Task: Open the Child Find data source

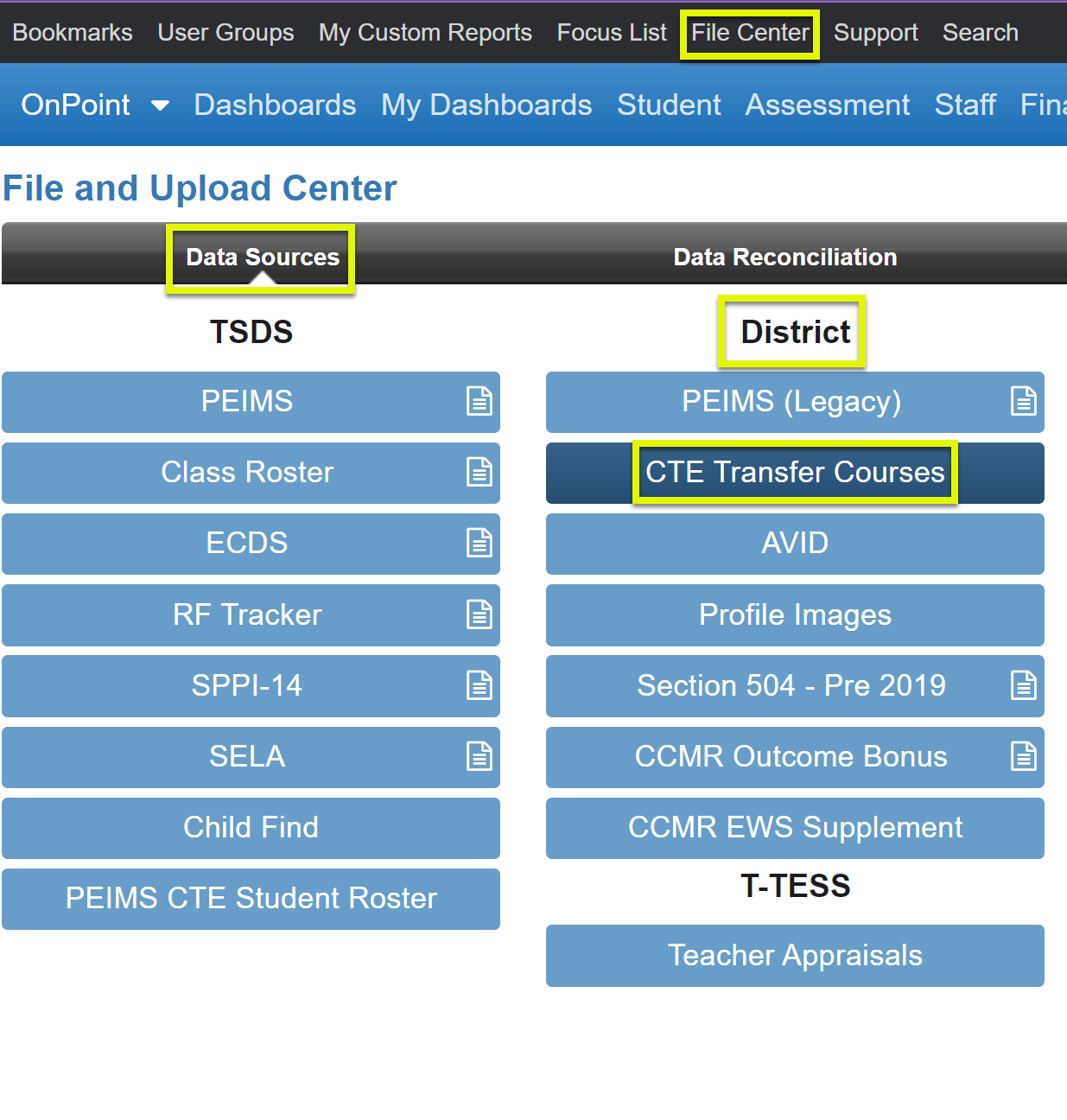Action: pos(251,827)
